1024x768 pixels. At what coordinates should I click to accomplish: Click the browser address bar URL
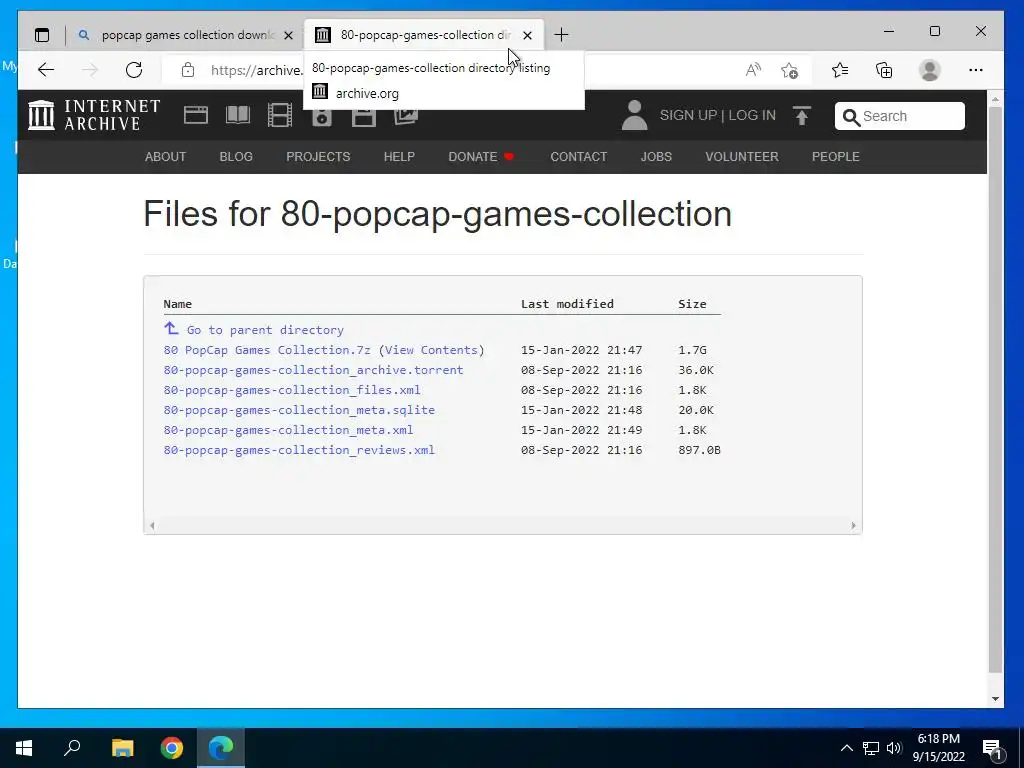(x=255, y=71)
